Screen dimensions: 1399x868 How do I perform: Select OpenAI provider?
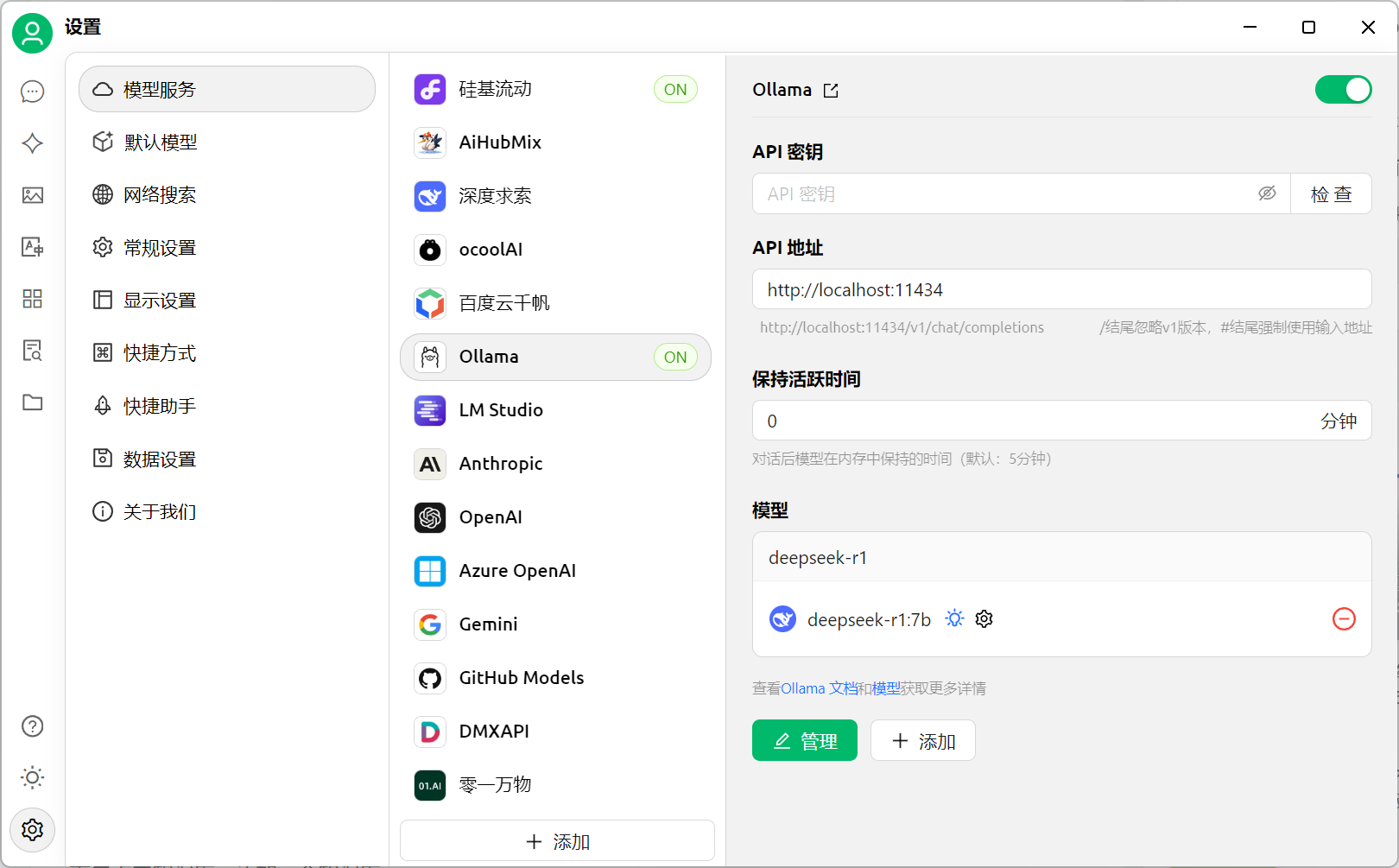[x=555, y=517]
